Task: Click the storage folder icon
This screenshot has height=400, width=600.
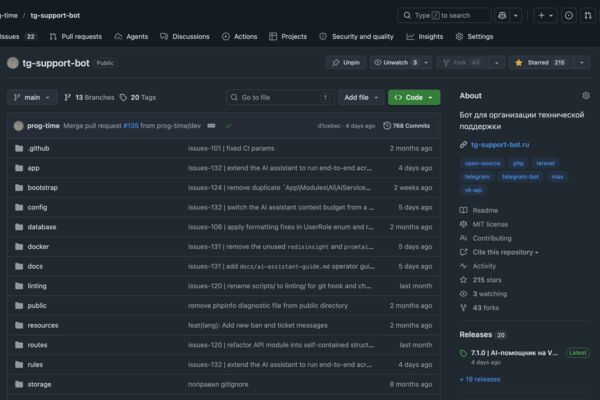Action: 19,384
